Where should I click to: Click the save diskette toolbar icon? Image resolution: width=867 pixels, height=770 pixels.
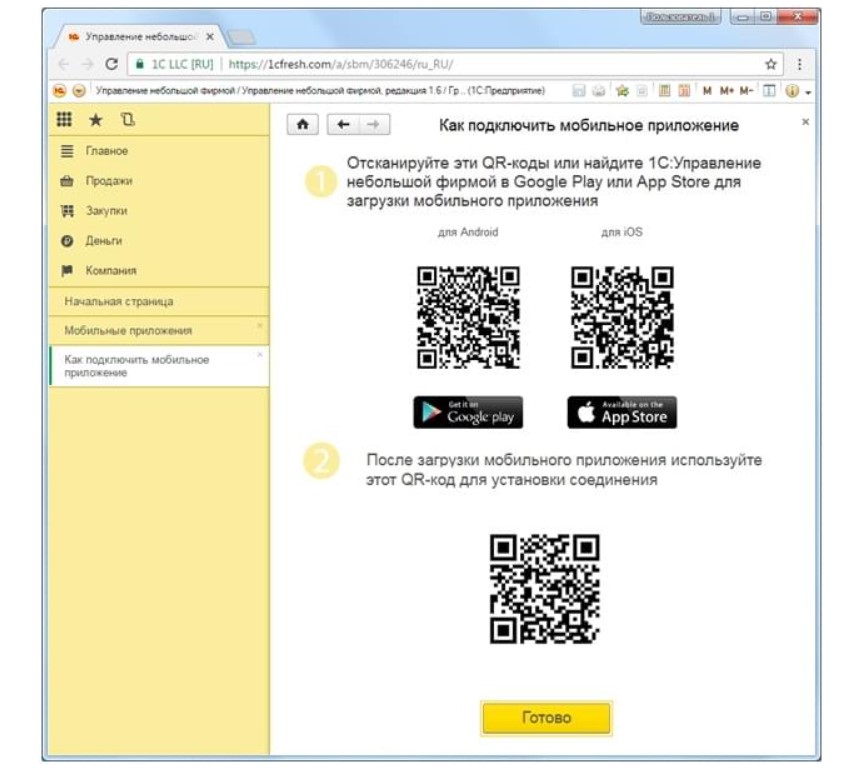[x=578, y=91]
